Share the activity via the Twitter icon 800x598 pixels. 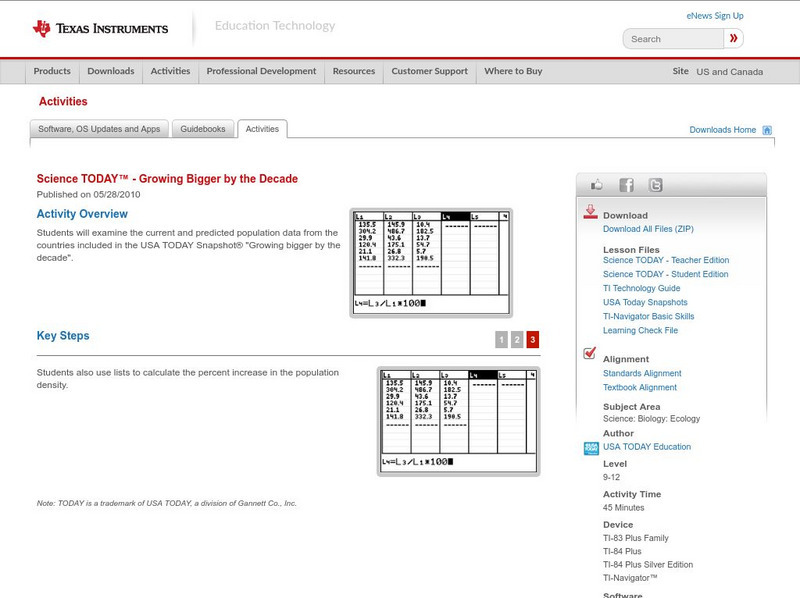[655, 185]
